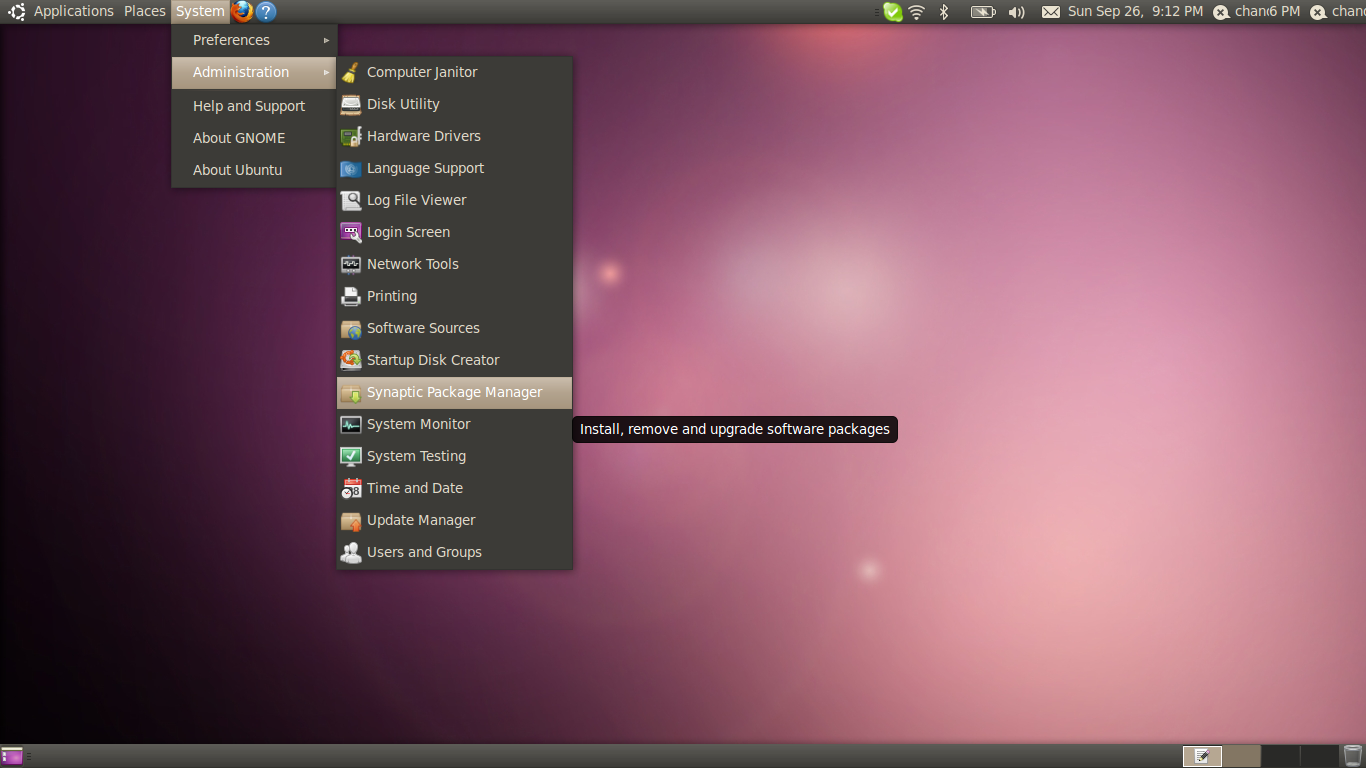This screenshot has width=1366, height=768.
Task: Click the Network Tools icon
Action: click(x=350, y=264)
